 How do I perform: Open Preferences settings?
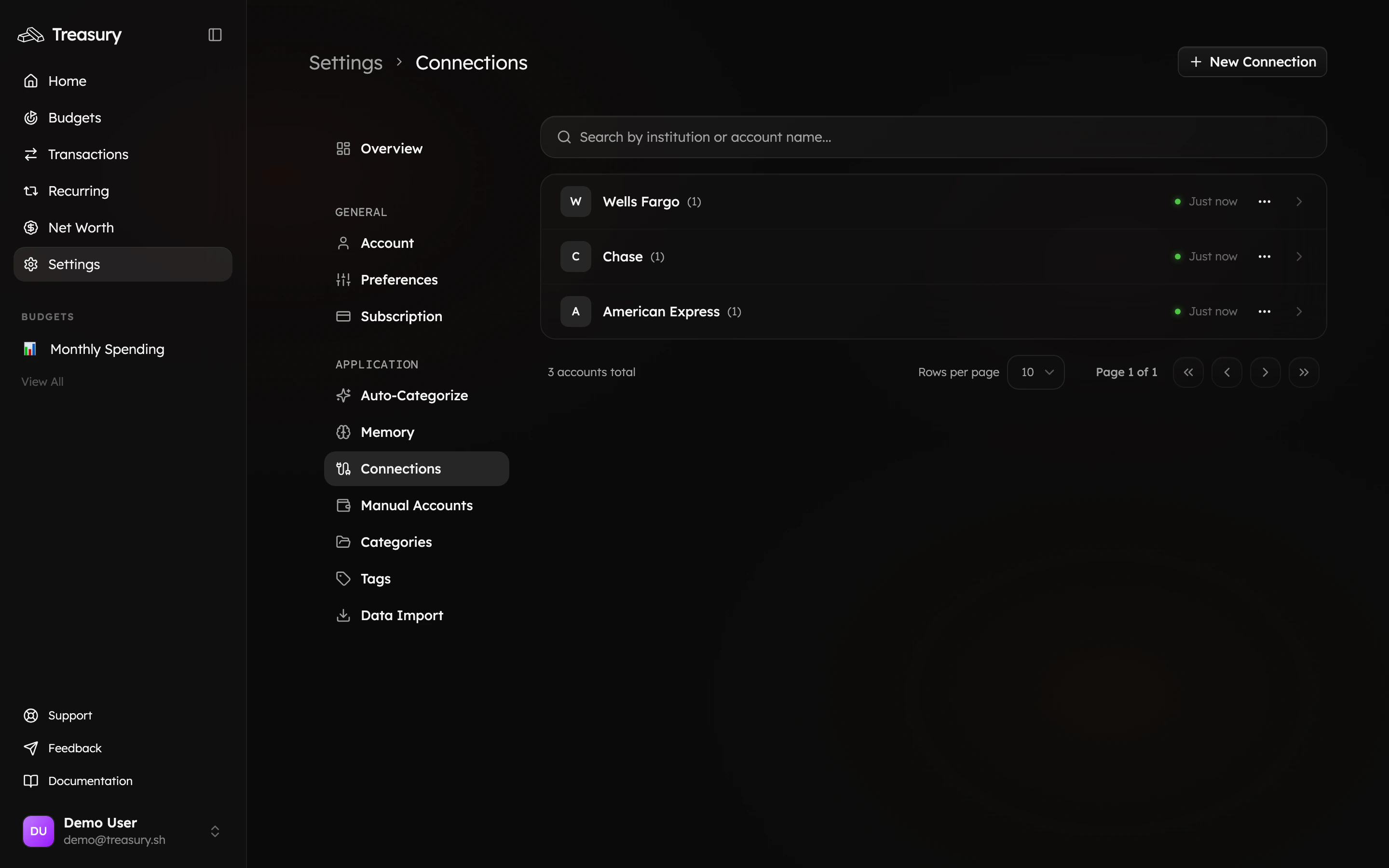pos(416,280)
